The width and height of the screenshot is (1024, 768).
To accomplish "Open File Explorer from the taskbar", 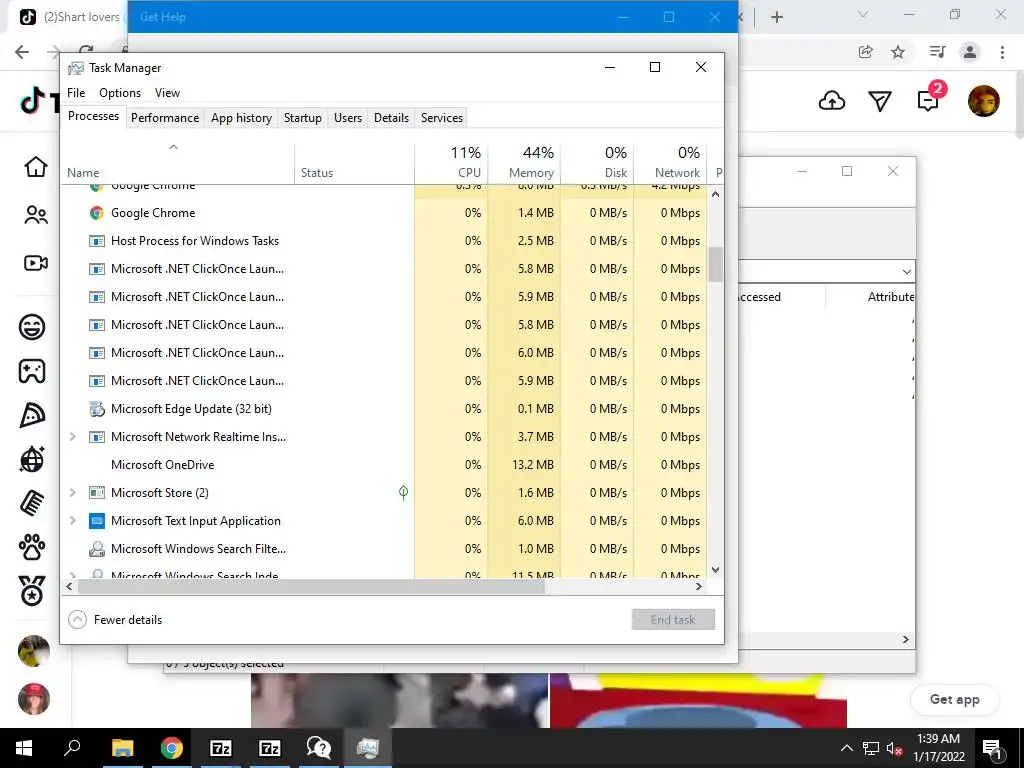I will [x=122, y=748].
